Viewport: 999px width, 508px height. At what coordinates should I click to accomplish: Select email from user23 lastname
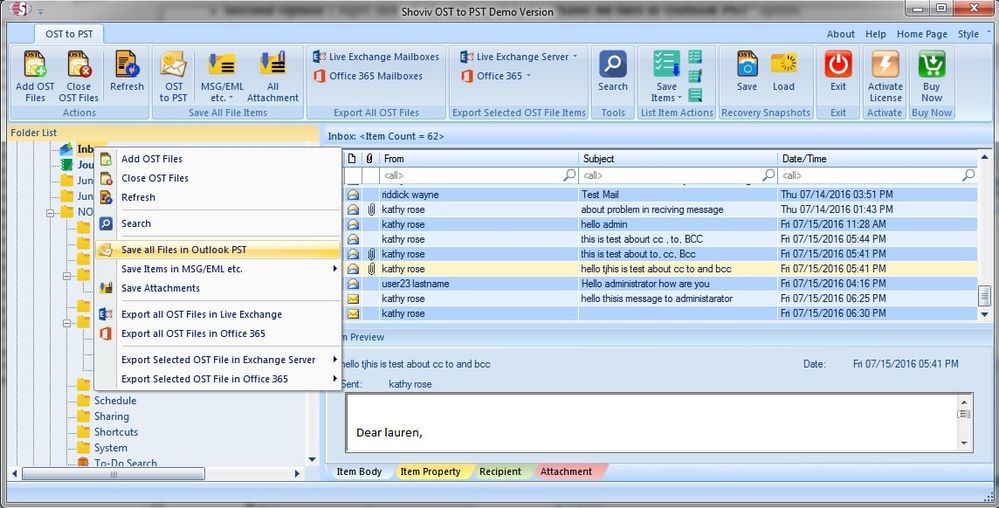[x=661, y=284]
